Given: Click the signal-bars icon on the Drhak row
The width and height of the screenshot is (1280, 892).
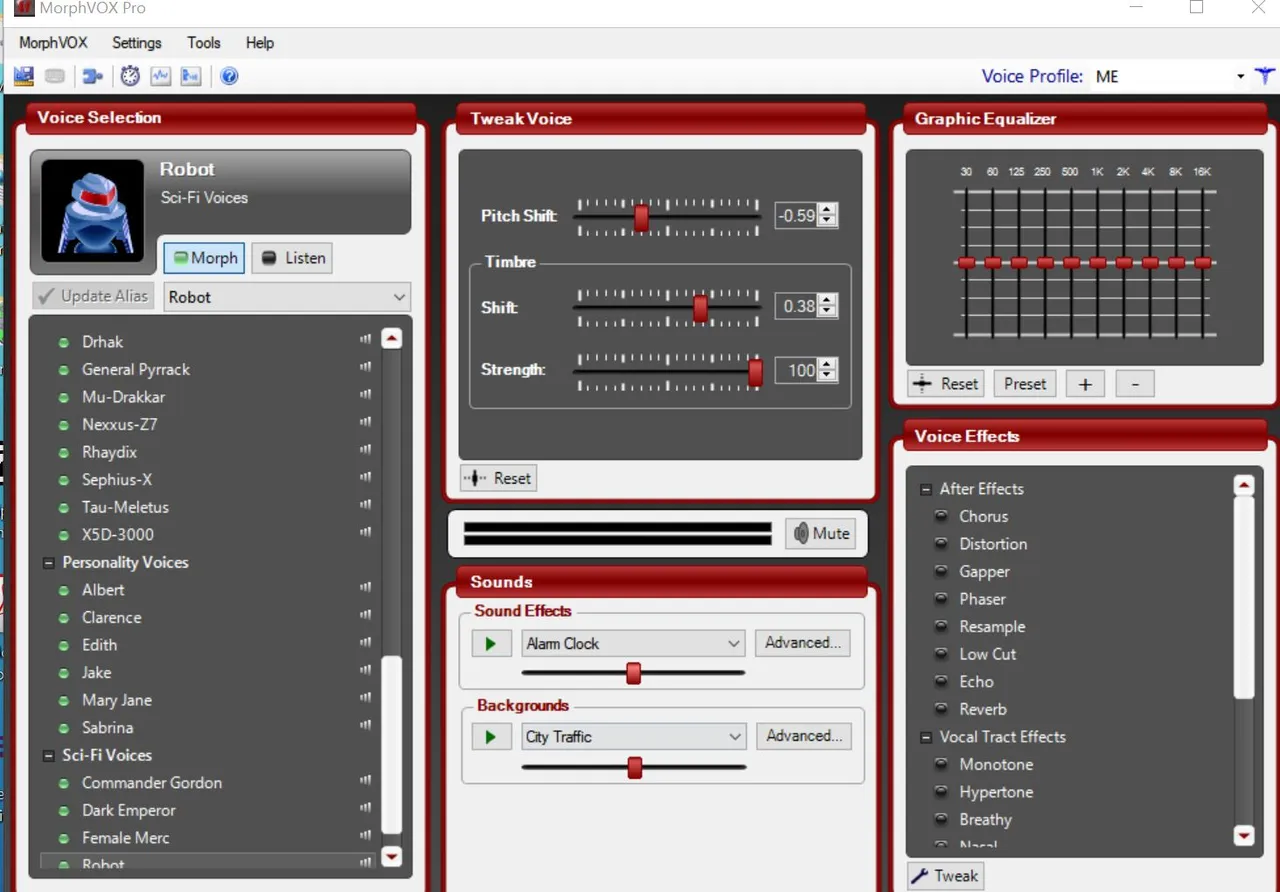Looking at the screenshot, I should click(x=366, y=340).
